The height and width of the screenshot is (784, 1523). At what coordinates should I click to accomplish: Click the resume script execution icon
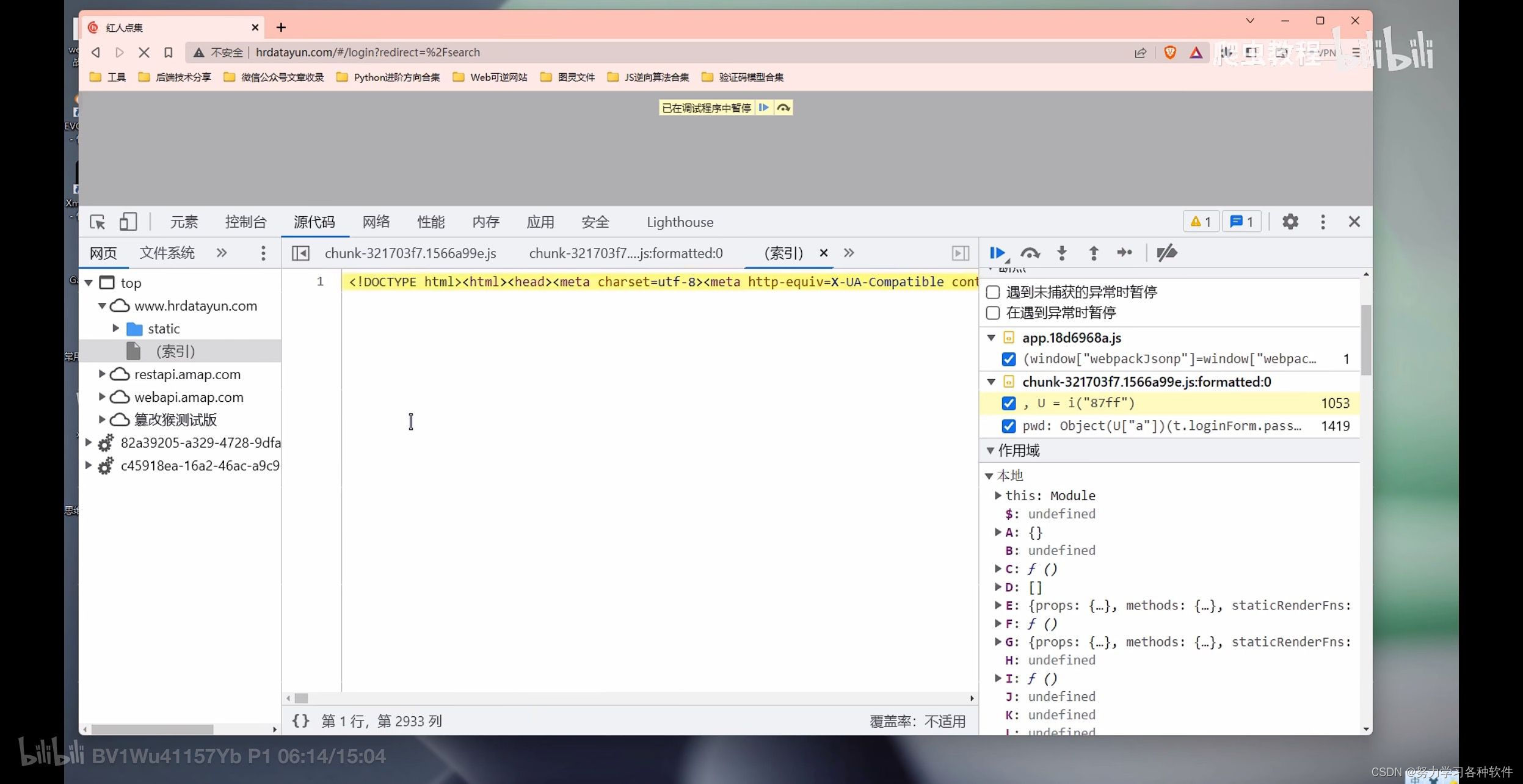coord(997,252)
